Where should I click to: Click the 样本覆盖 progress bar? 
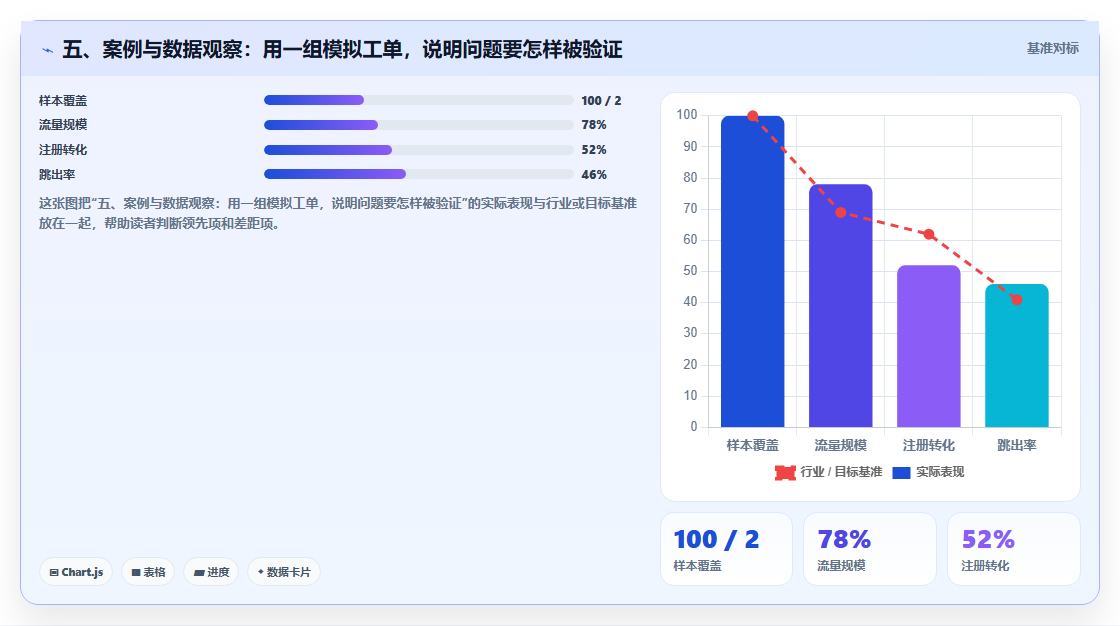tap(419, 100)
